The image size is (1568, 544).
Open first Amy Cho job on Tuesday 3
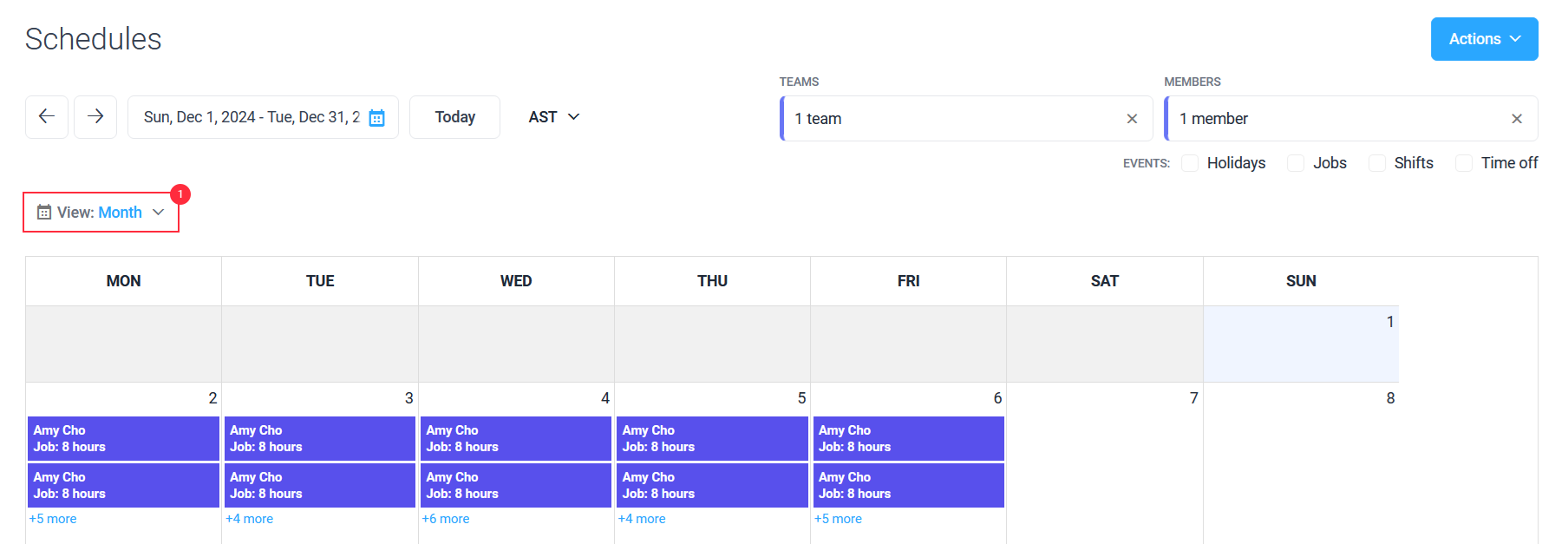pos(320,438)
